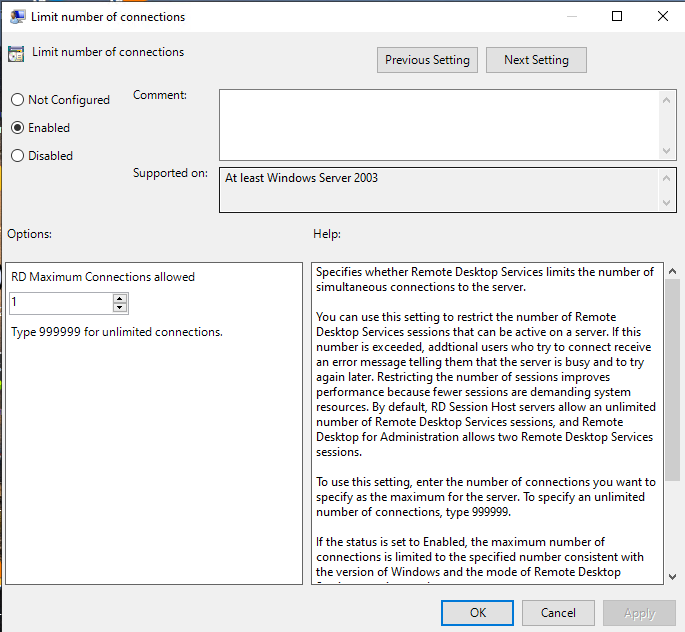Click the Previous Setting button
This screenshot has width=685, height=632.
[427, 60]
